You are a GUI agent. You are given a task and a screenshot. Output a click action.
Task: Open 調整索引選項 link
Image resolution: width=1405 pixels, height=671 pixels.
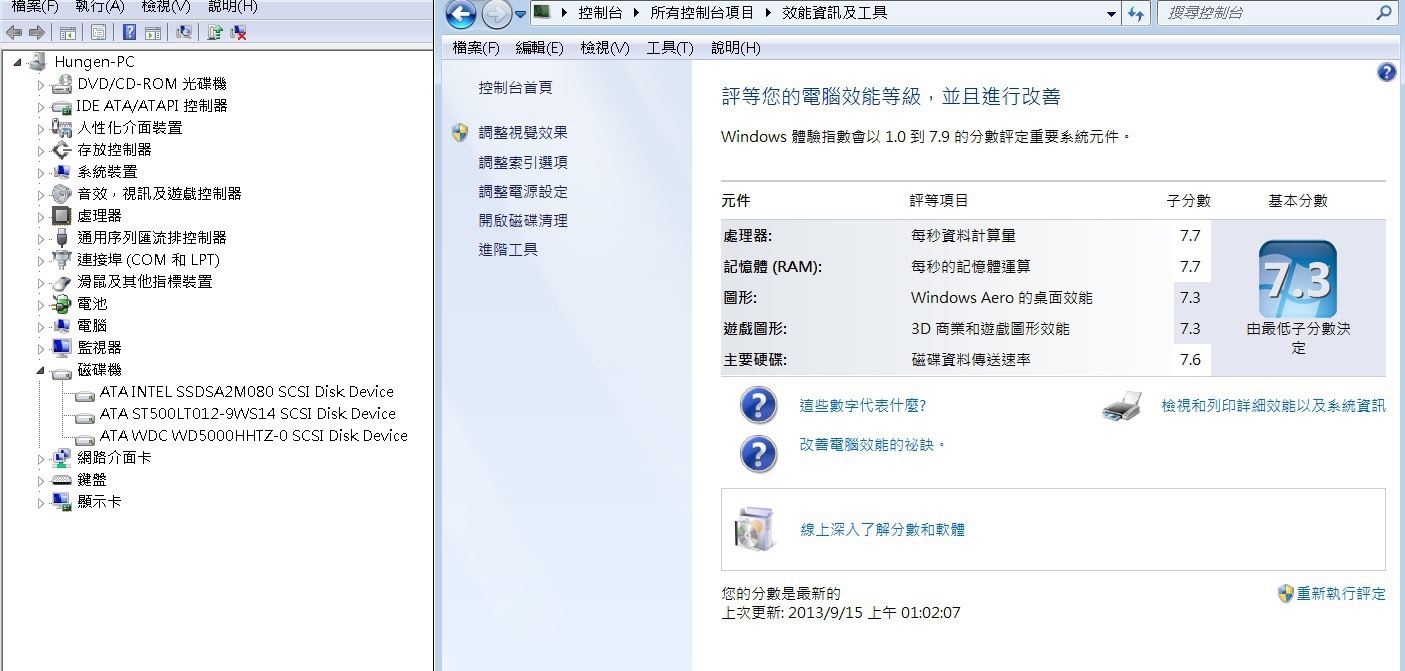[523, 162]
